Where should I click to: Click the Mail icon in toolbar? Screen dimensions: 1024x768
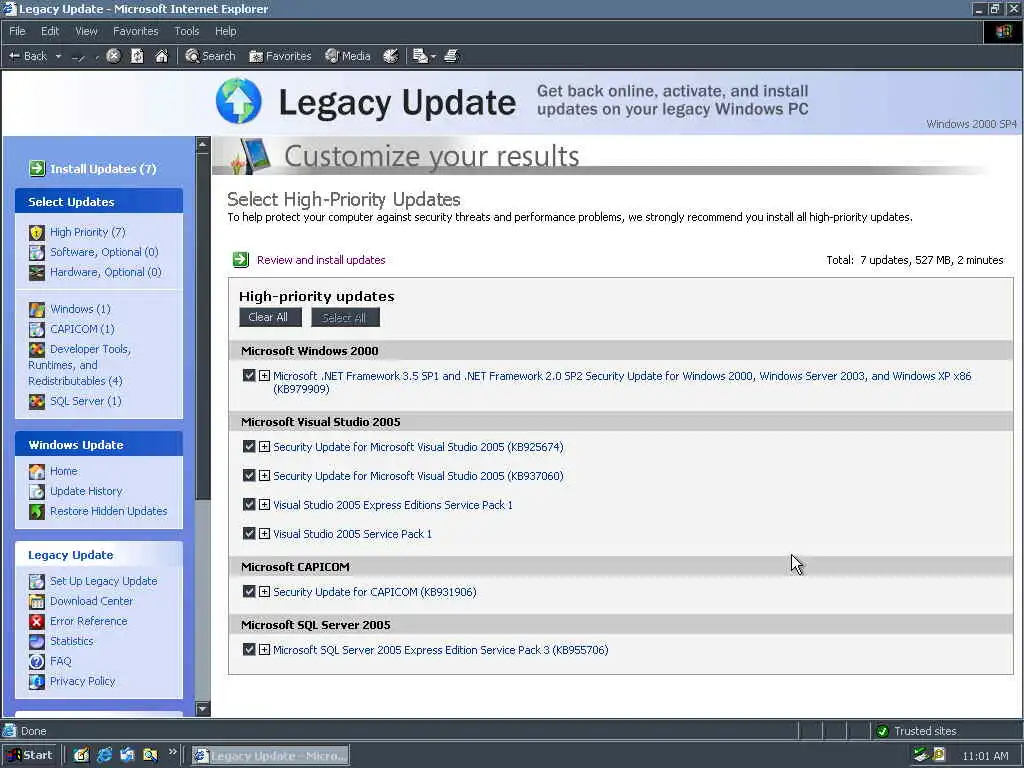pos(421,56)
